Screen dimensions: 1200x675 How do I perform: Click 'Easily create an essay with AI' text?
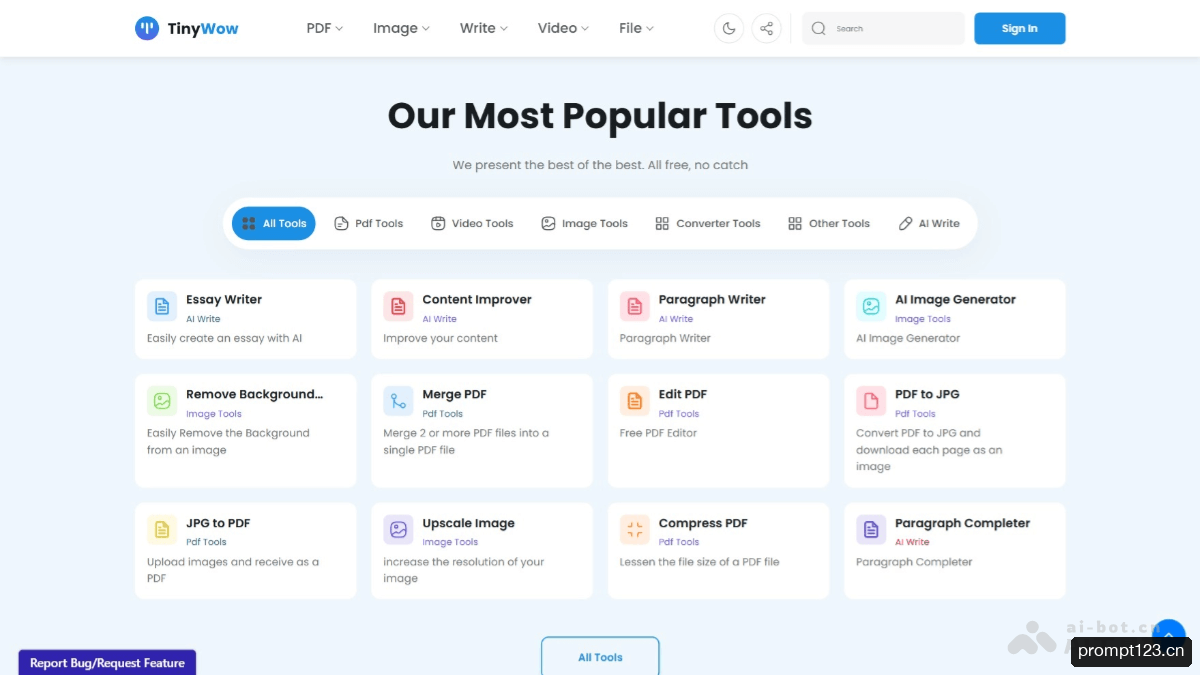click(225, 338)
